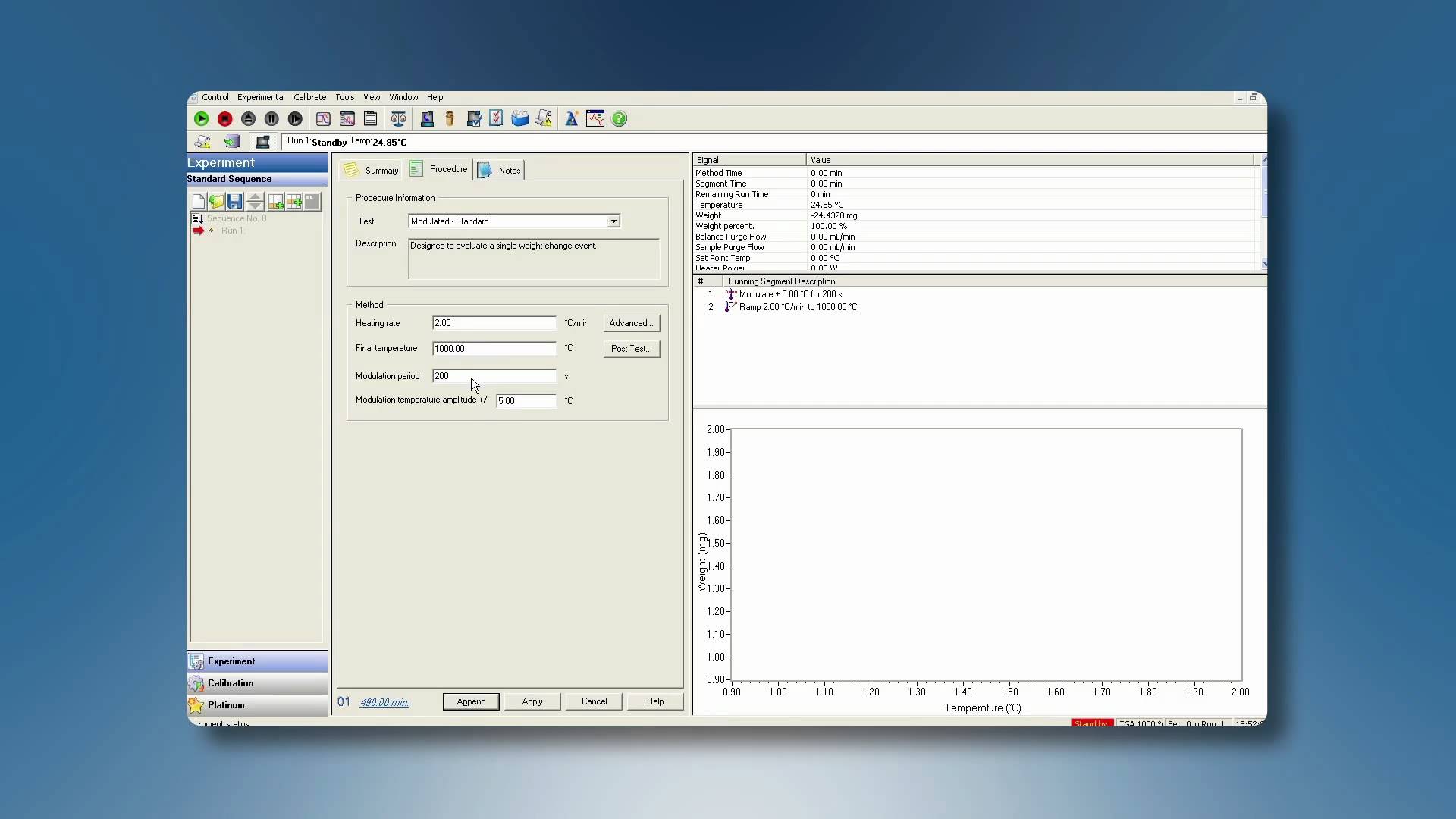The image size is (1456, 819).
Task: Open sequence with the yellow folder icon
Action: pyautogui.click(x=216, y=202)
